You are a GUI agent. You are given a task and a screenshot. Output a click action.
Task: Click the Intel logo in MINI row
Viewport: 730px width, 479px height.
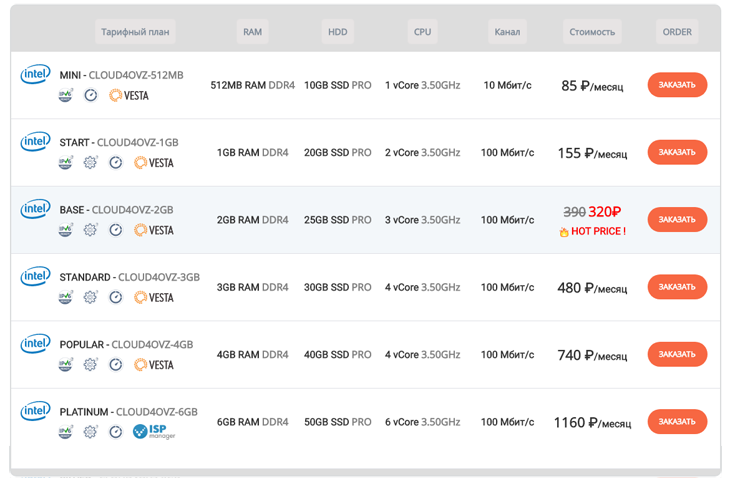[35, 74]
